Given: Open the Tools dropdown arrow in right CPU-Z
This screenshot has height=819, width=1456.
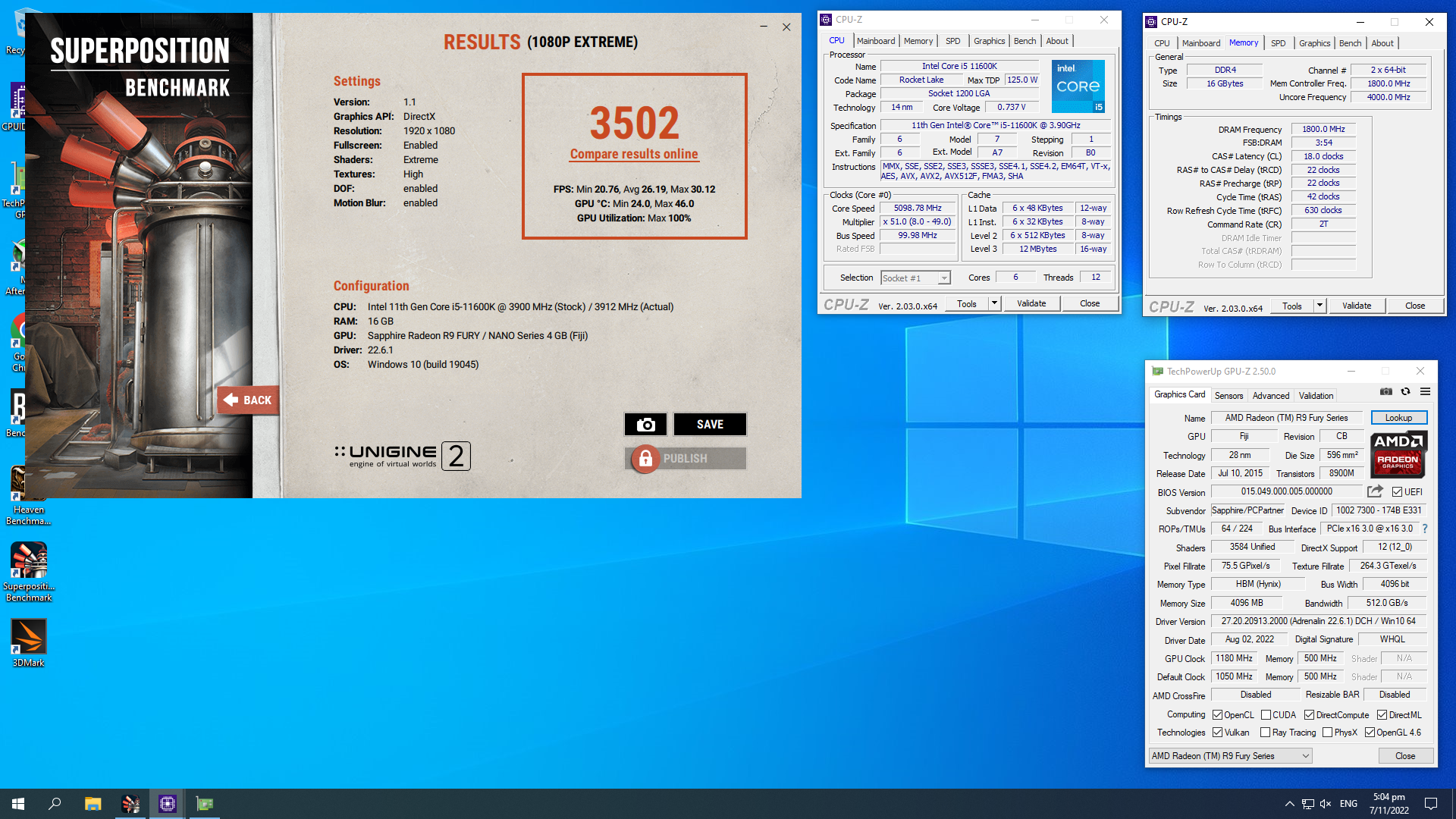Looking at the screenshot, I should (x=1319, y=306).
